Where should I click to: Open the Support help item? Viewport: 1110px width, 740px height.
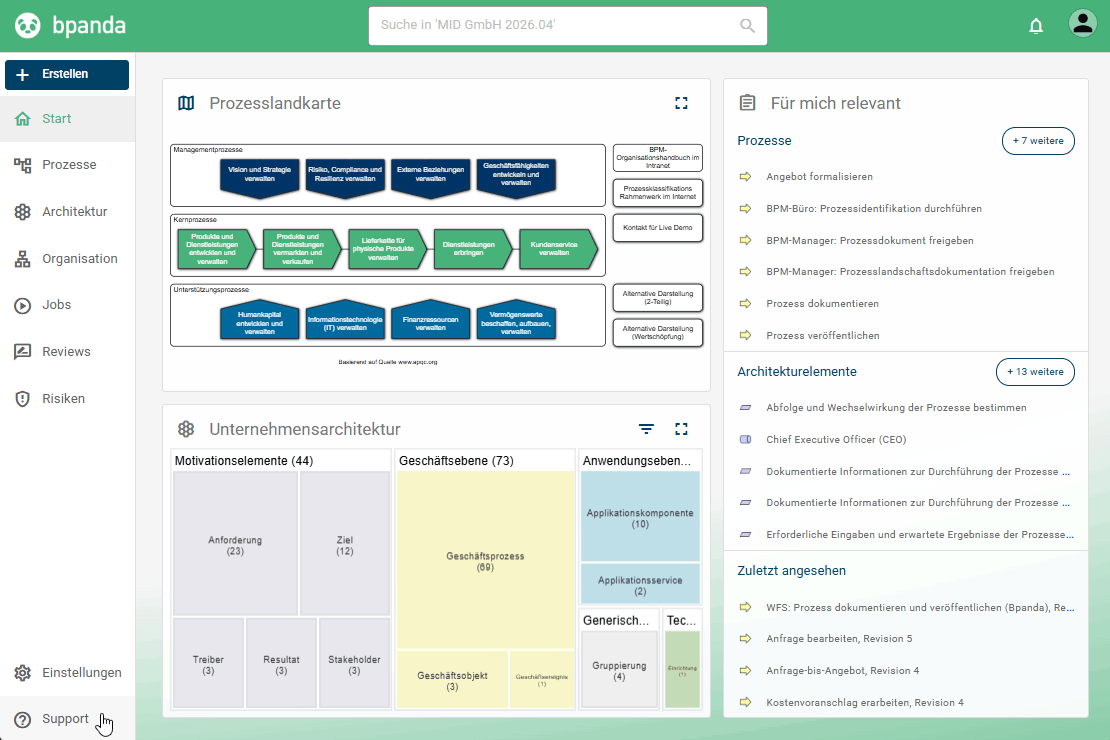pyautogui.click(x=67, y=719)
